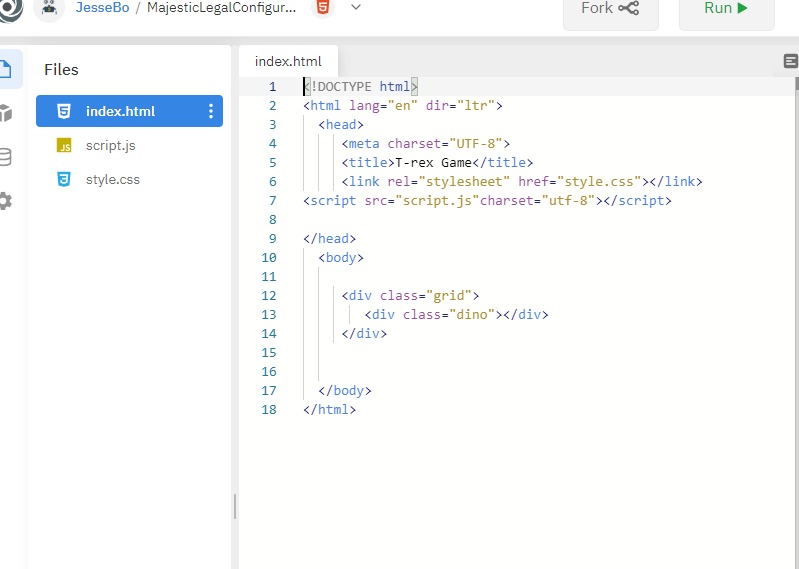Viewport: 799px width, 569px height.
Task: Click the div class="grid" line
Action: (411, 296)
